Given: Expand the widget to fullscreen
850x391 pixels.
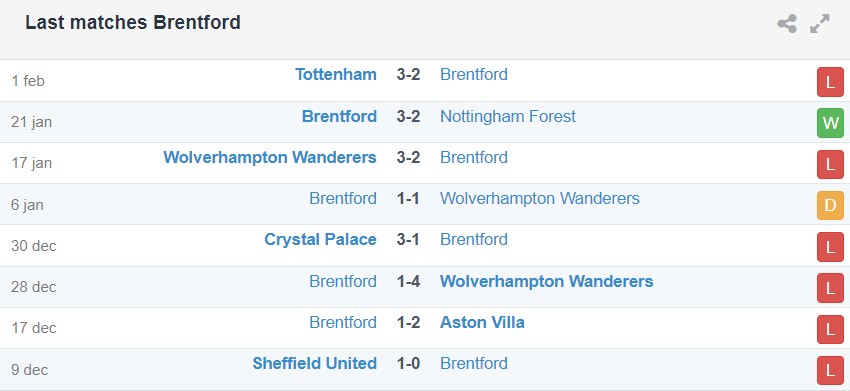Looking at the screenshot, I should pyautogui.click(x=820, y=24).
